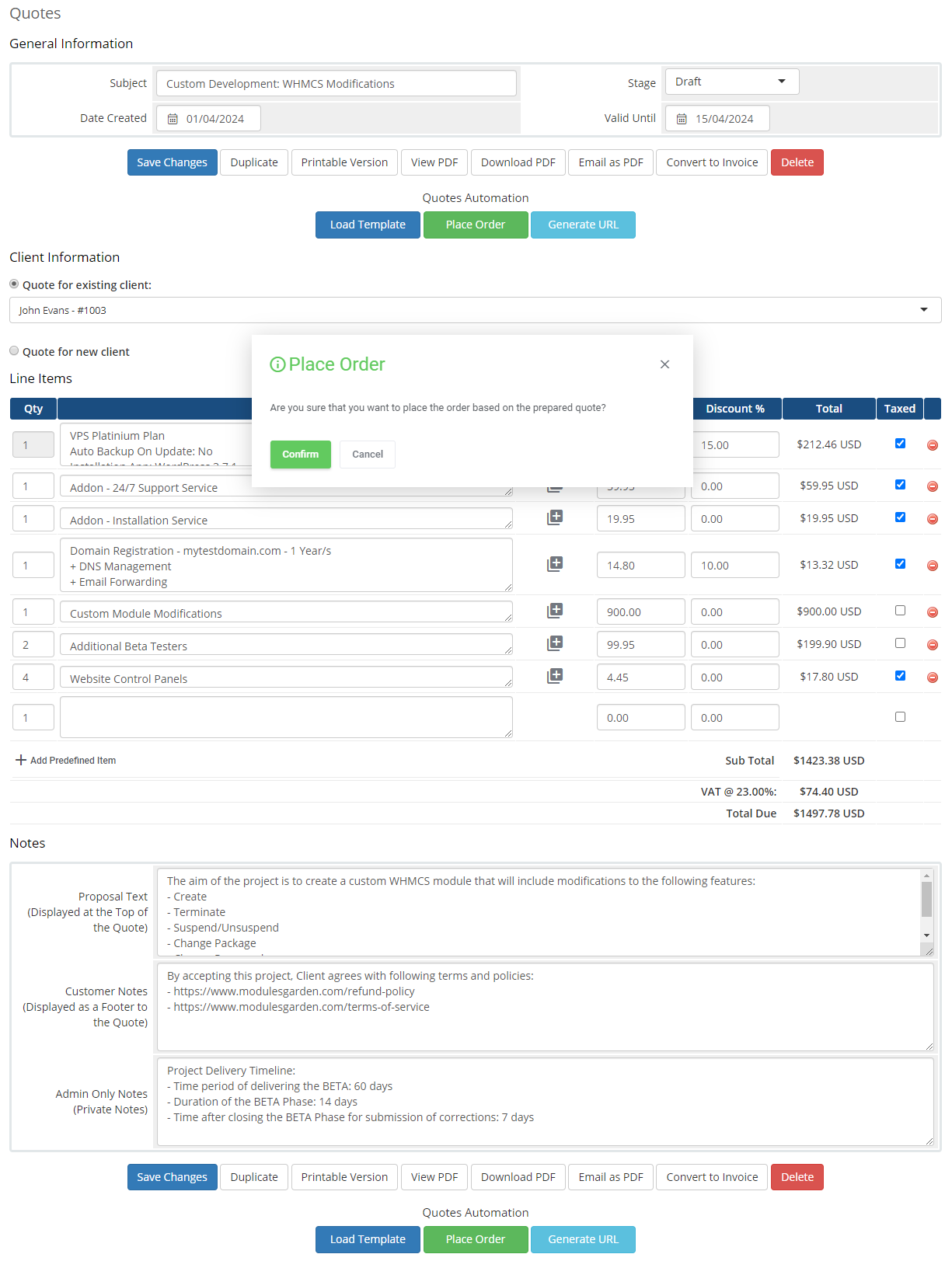
Task: Toggle Taxed checkbox for Domain Registration
Action: coord(900,564)
